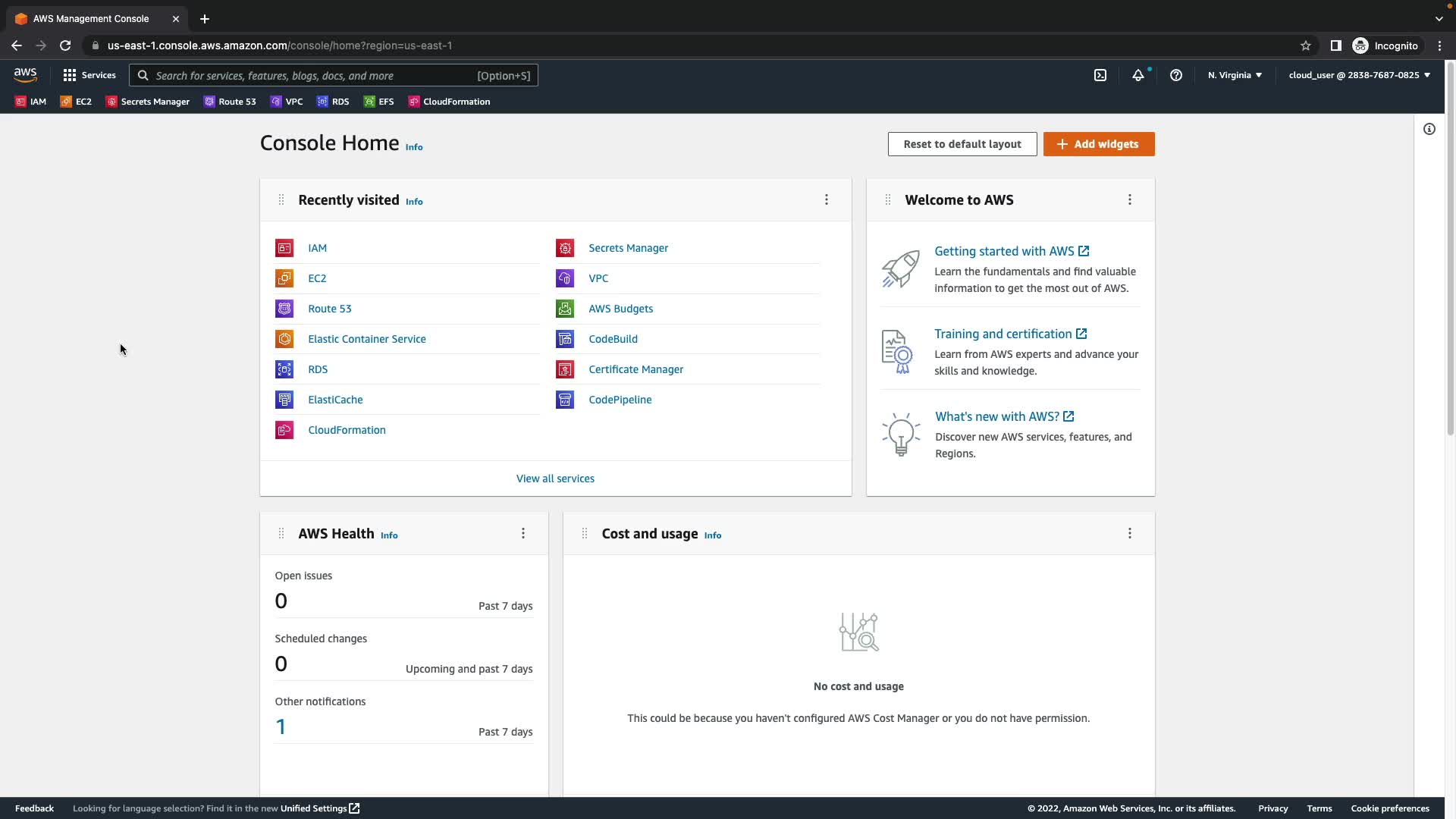Click the Elastic Container Service icon
1456x819 pixels.
(x=284, y=339)
